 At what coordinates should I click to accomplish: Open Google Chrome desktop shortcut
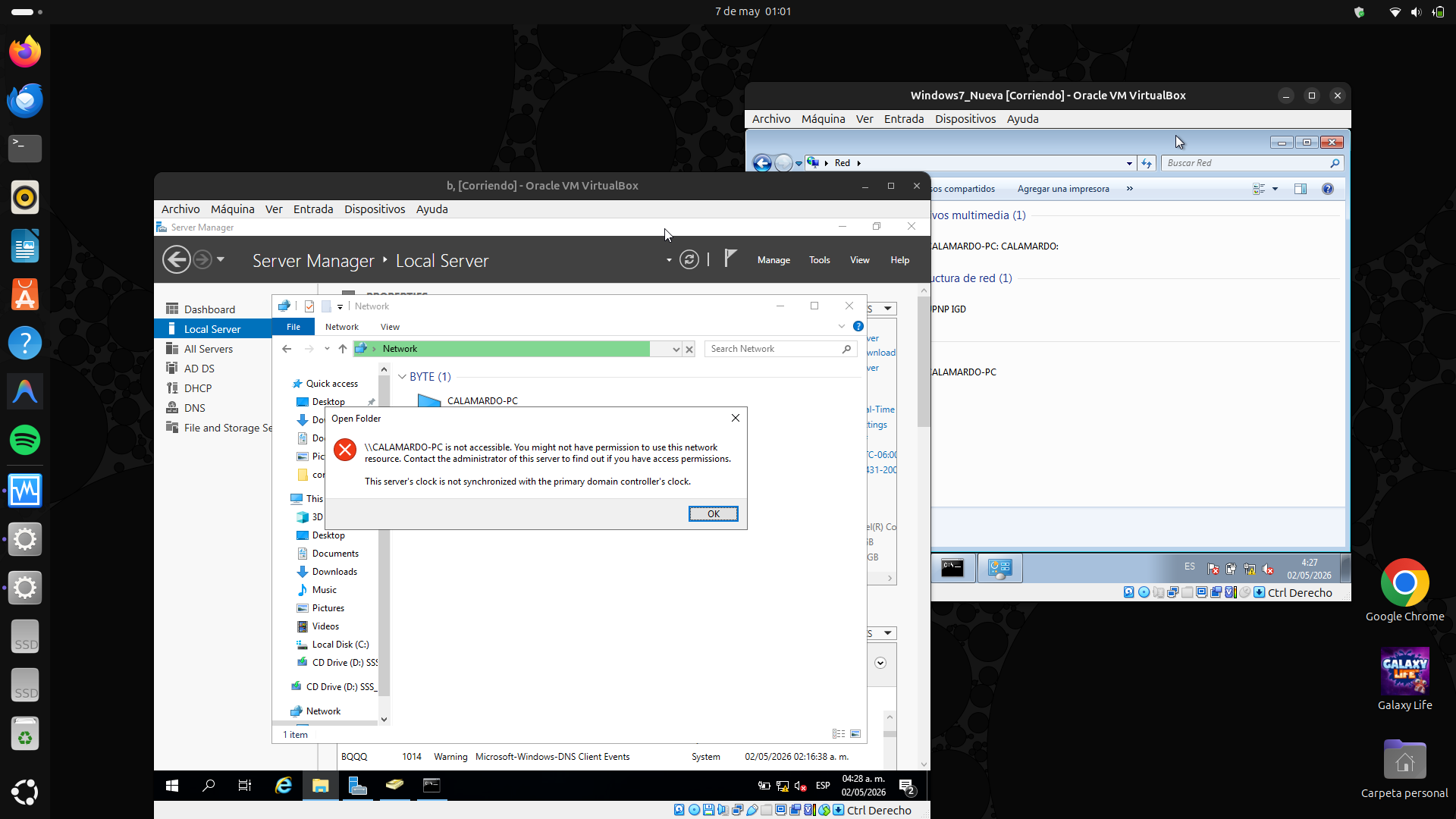pyautogui.click(x=1404, y=591)
